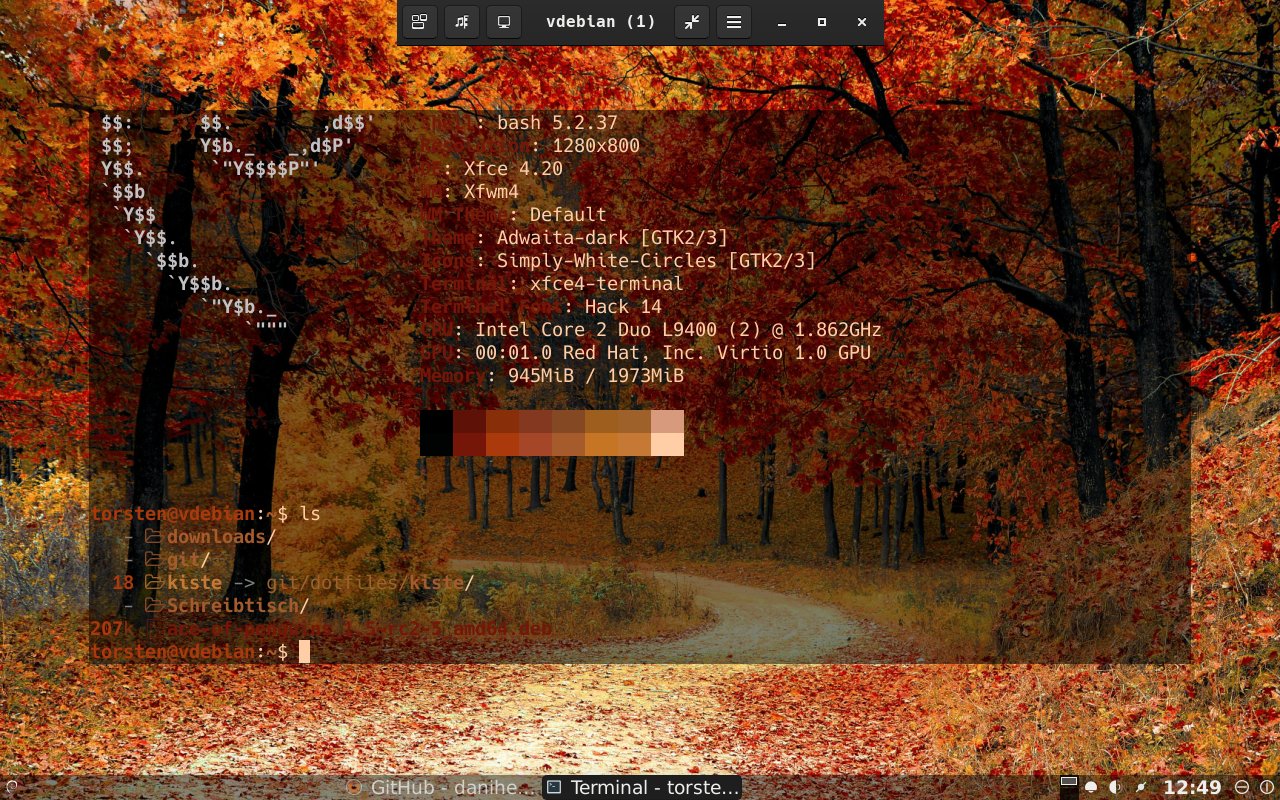Image resolution: width=1280 pixels, height=800 pixels.
Task: Open the applications menu at the panel's left end
Action: 11,787
